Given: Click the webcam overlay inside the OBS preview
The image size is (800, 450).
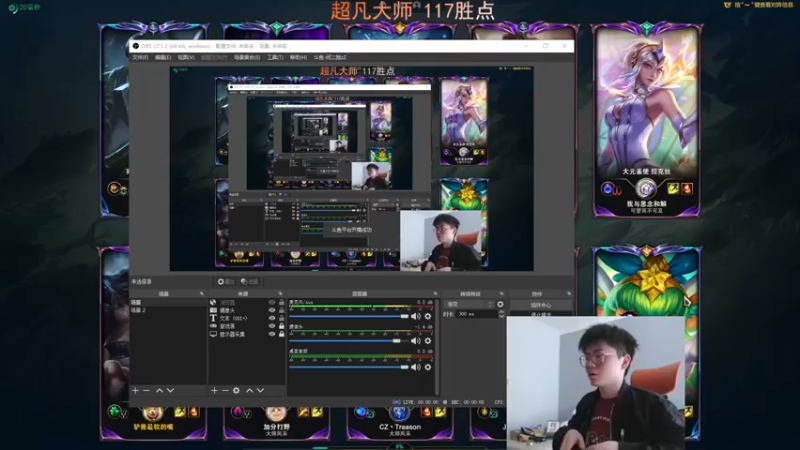Looking at the screenshot, I should [x=441, y=240].
